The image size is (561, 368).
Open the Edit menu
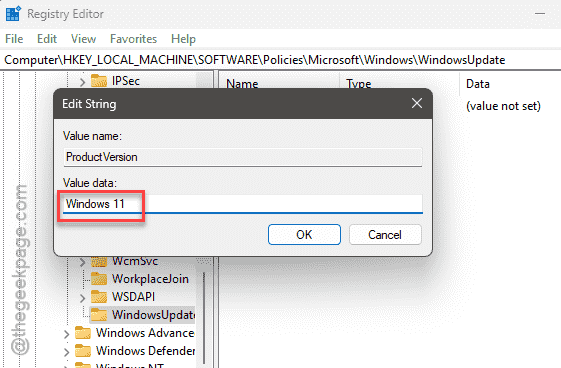(x=47, y=39)
